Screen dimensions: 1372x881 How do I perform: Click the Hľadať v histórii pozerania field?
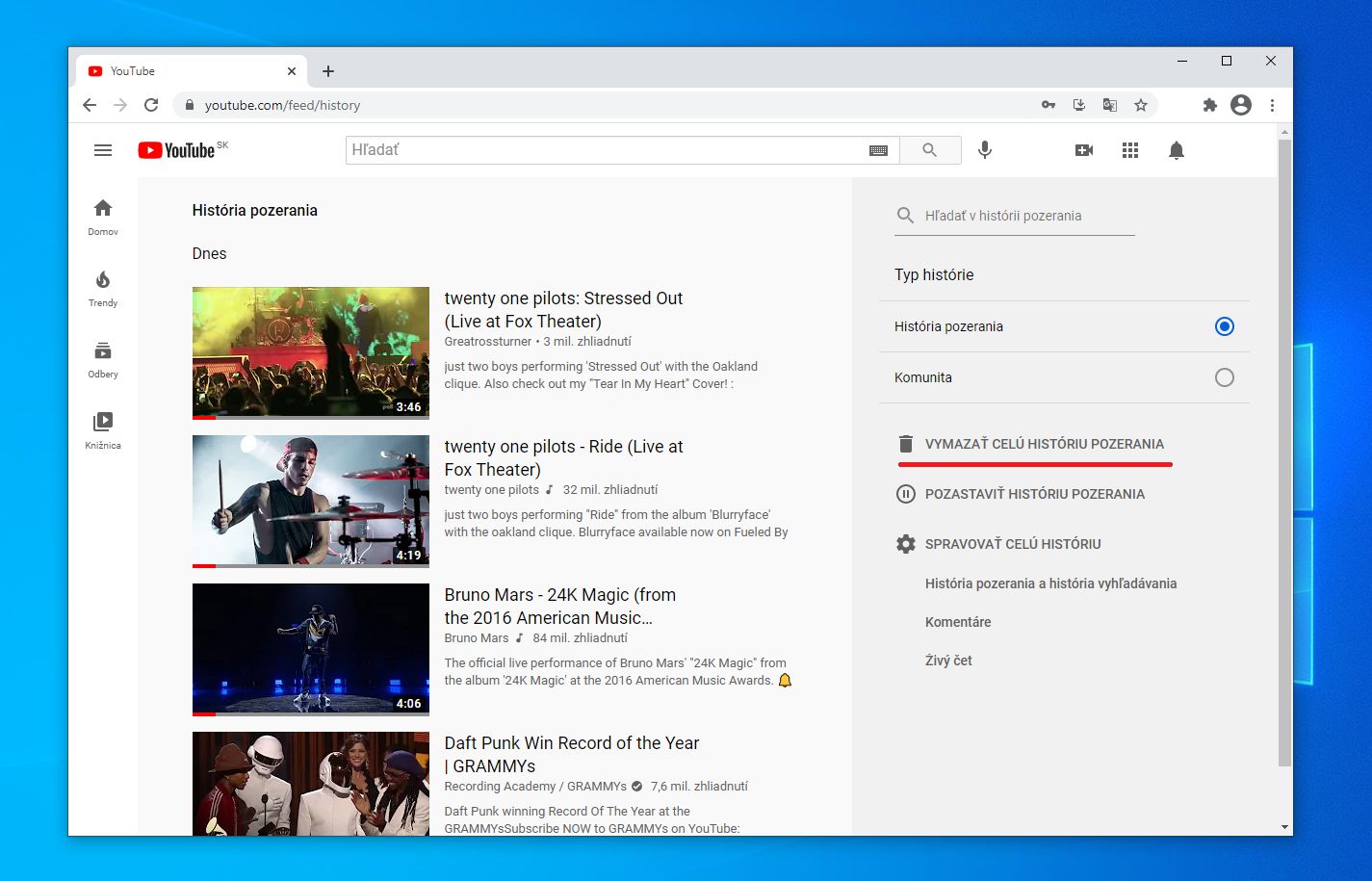click(x=1015, y=216)
